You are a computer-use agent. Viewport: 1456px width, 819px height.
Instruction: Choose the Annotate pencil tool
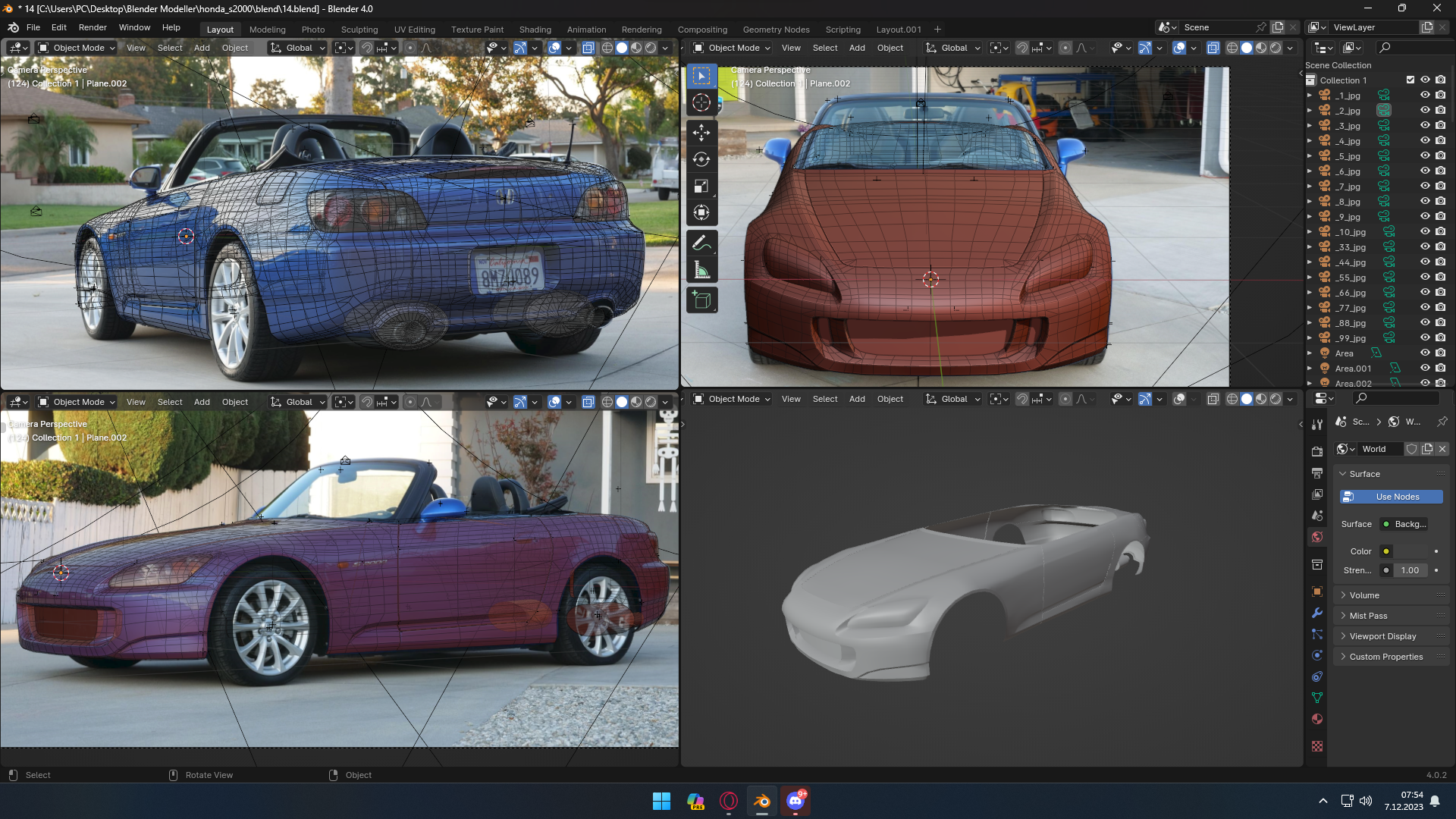pos(701,243)
